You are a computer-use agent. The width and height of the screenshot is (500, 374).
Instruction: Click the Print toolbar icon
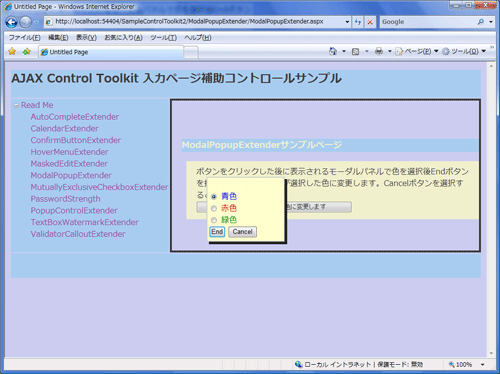(x=379, y=51)
